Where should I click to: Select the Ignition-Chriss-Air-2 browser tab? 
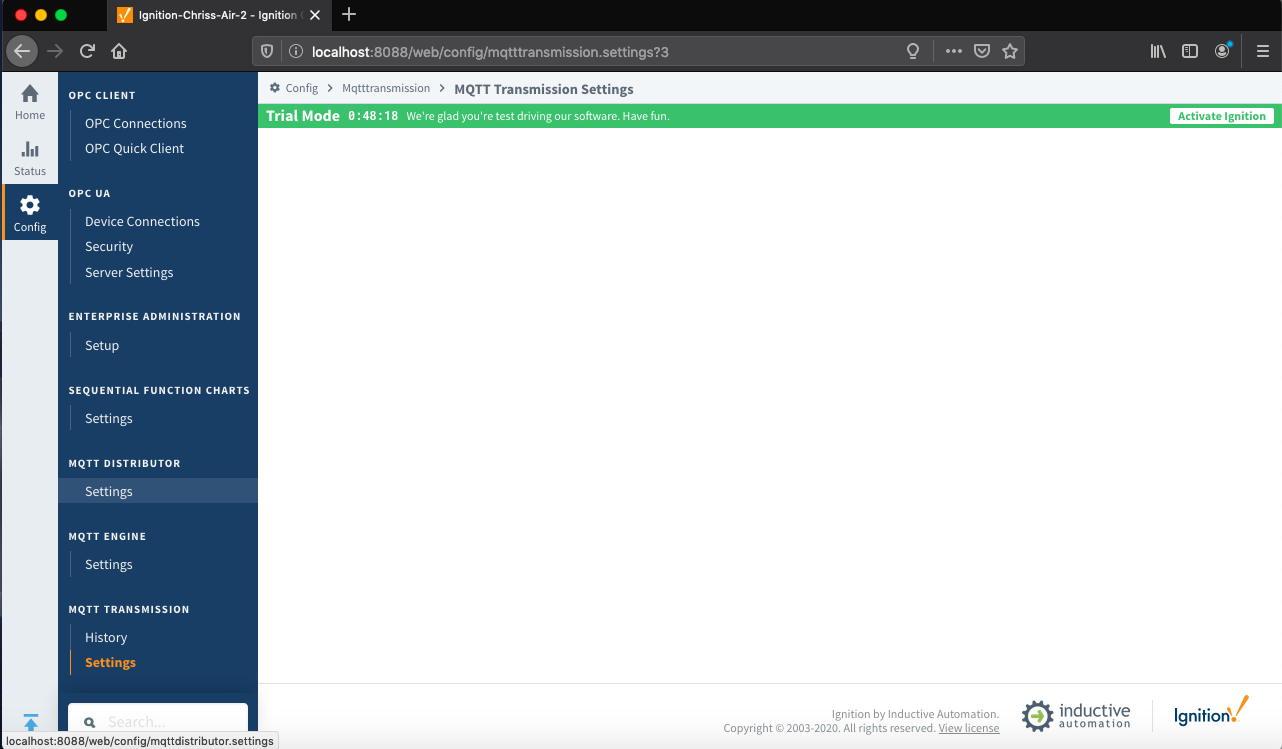218,15
